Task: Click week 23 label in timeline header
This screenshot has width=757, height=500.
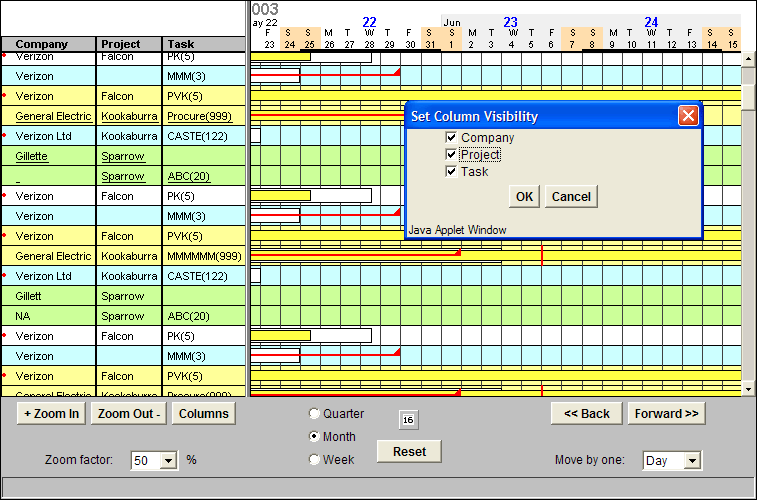Action: (510, 22)
